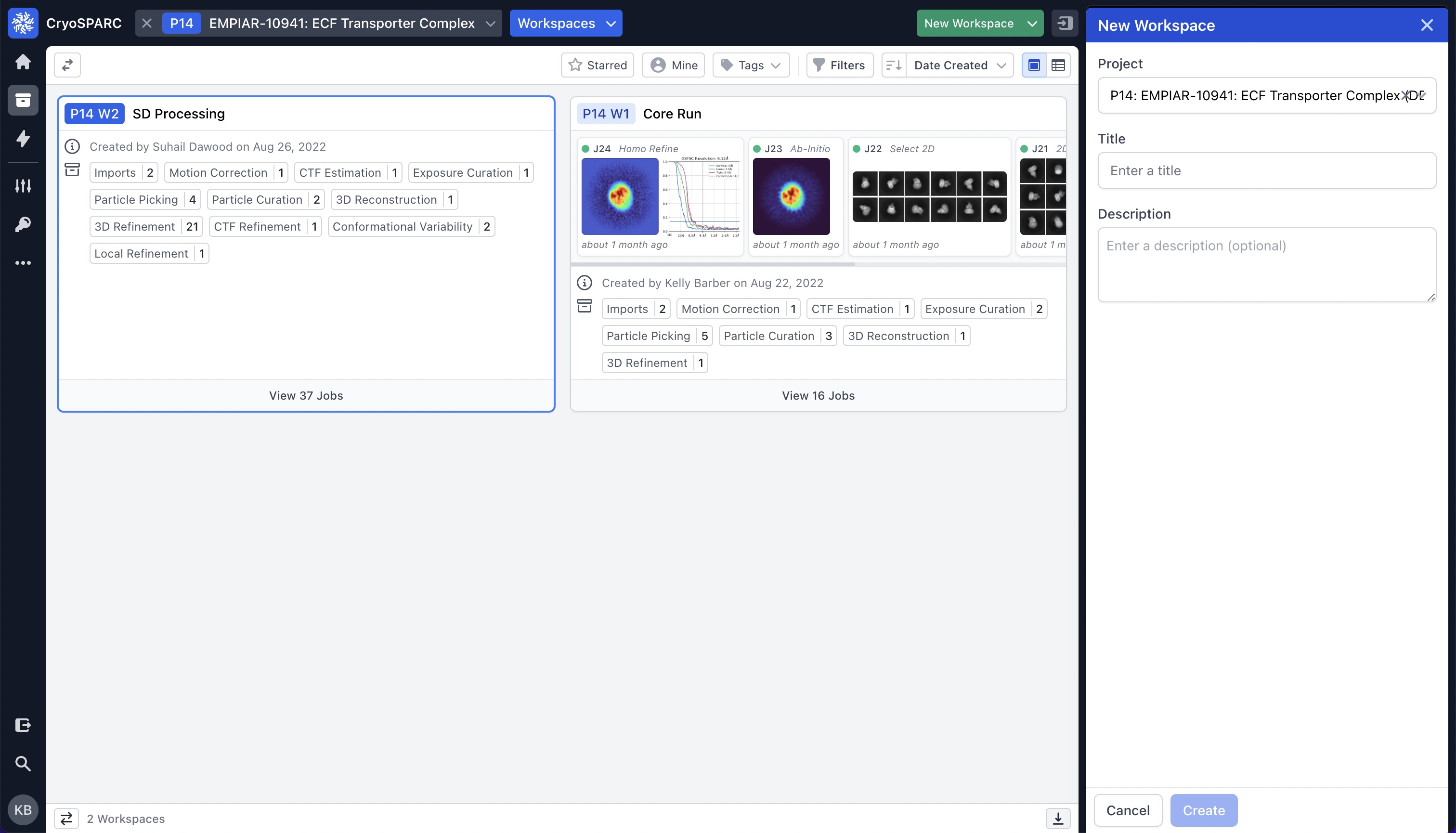
Task: Open the Workspaces dropdown in the header
Action: point(565,24)
